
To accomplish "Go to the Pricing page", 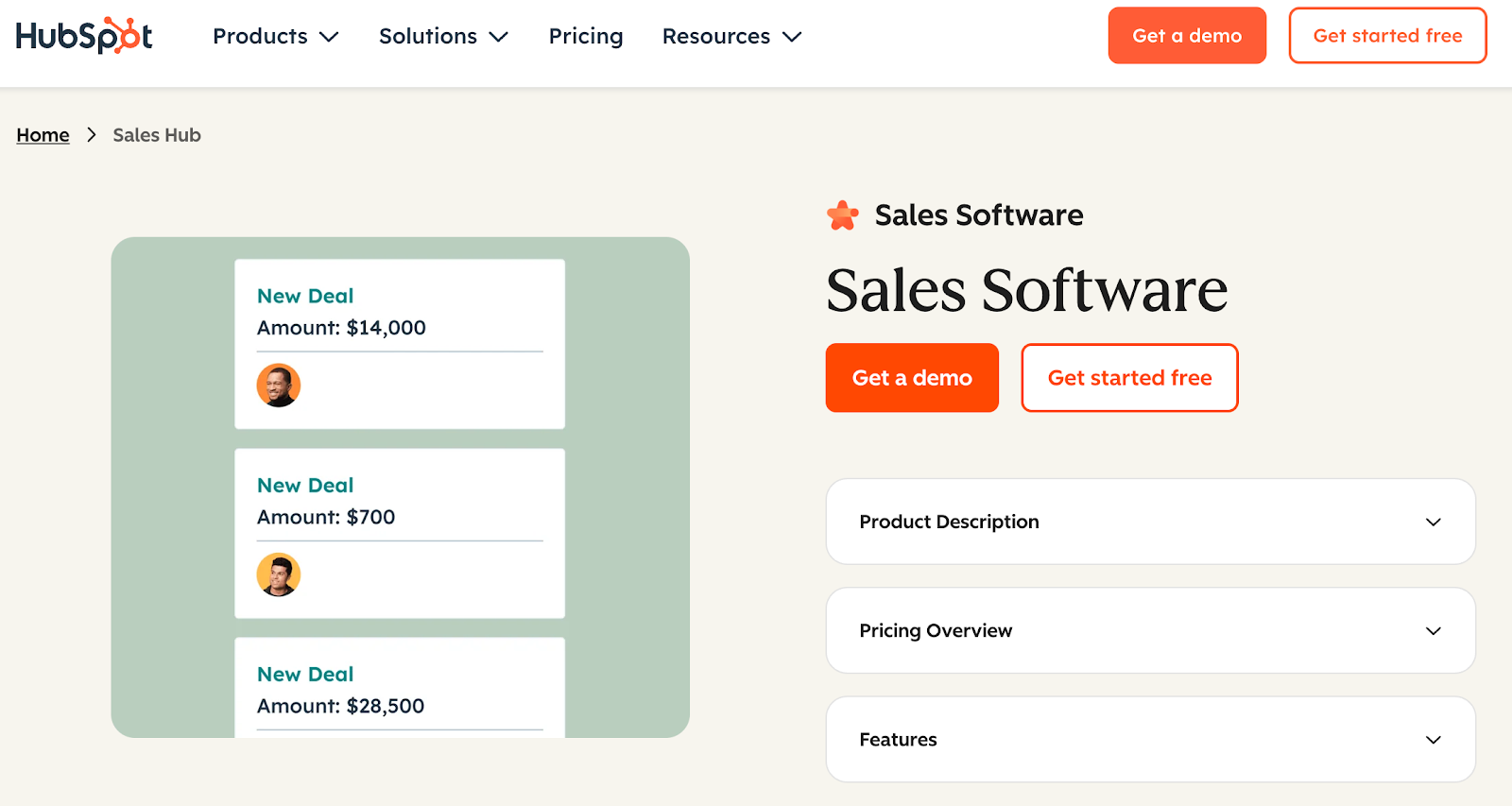I will (586, 36).
